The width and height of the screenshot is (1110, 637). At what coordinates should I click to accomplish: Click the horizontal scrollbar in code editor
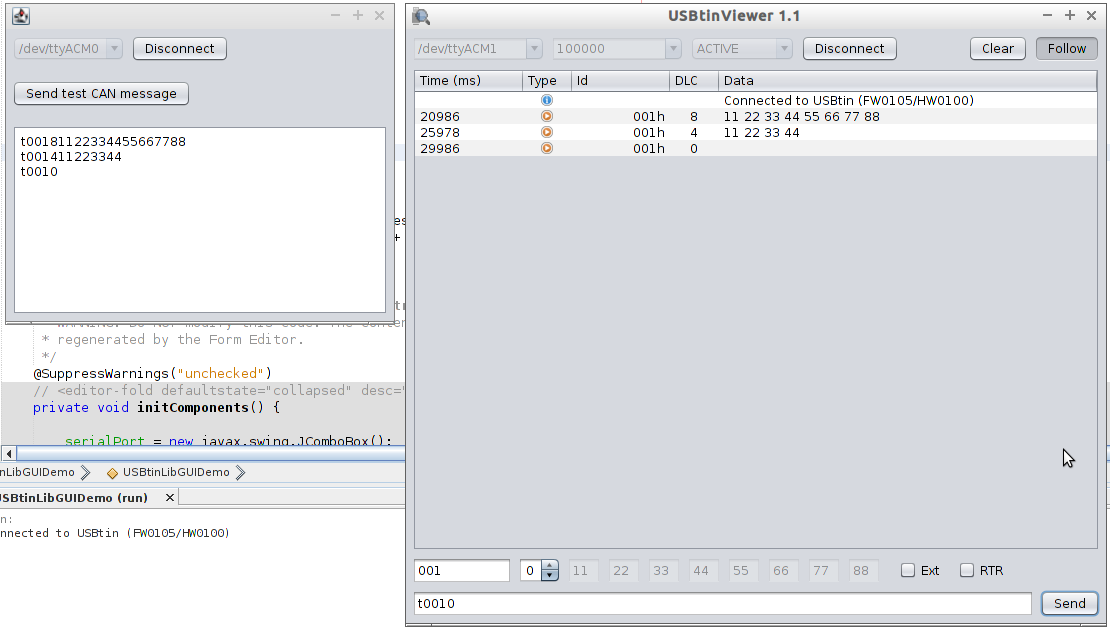tap(211, 453)
